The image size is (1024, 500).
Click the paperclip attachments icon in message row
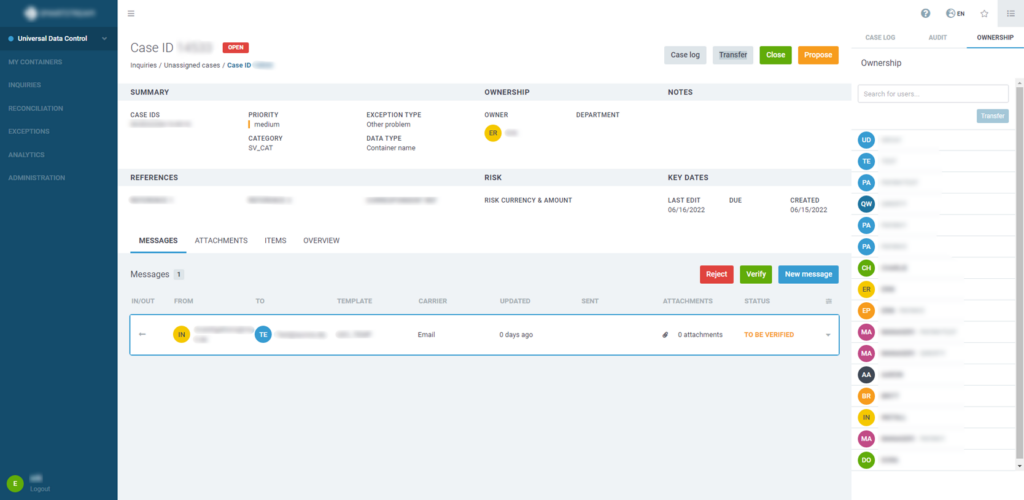point(665,335)
